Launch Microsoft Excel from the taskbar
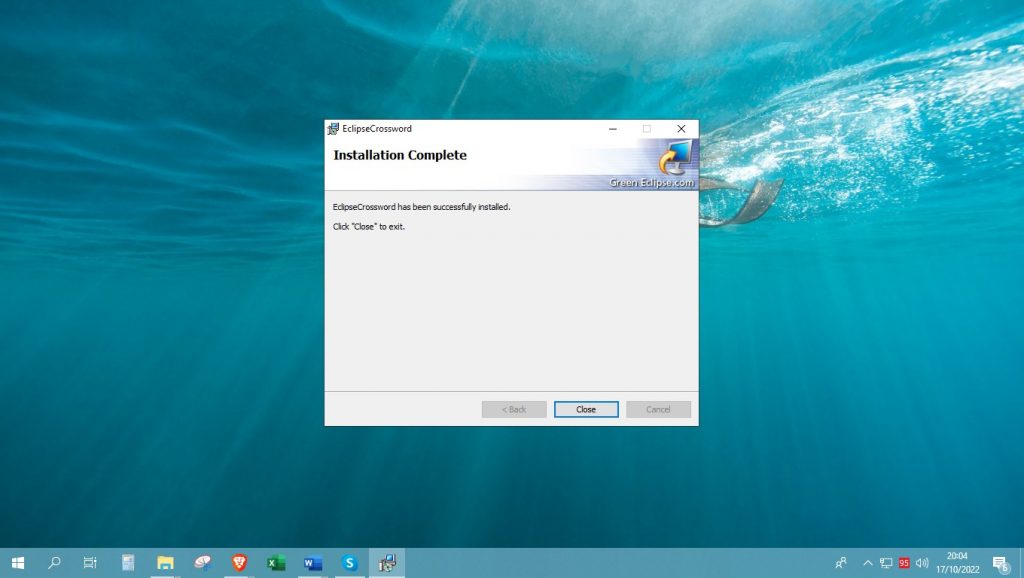Screen dimensions: 1024x578 [274, 563]
